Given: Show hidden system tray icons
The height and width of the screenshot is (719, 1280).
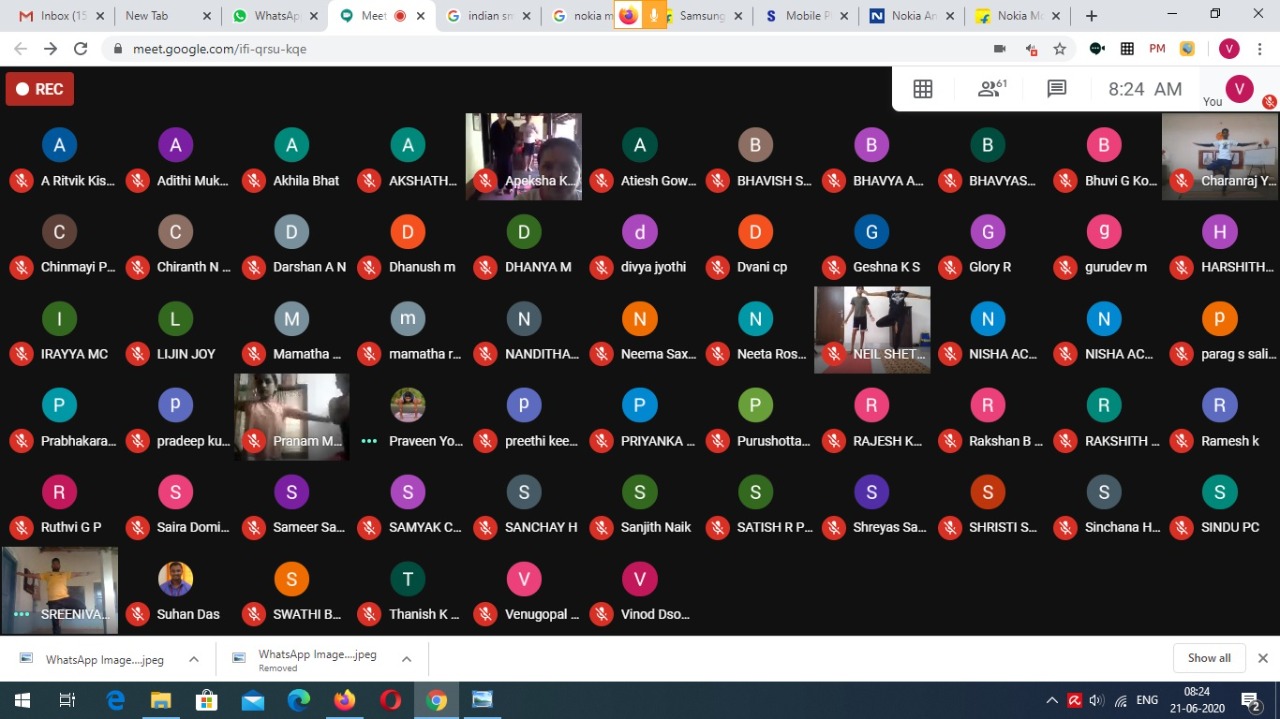Looking at the screenshot, I should (x=1051, y=700).
